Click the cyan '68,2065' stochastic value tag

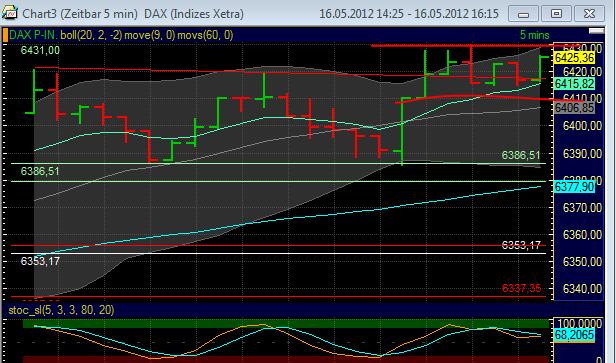click(x=574, y=336)
